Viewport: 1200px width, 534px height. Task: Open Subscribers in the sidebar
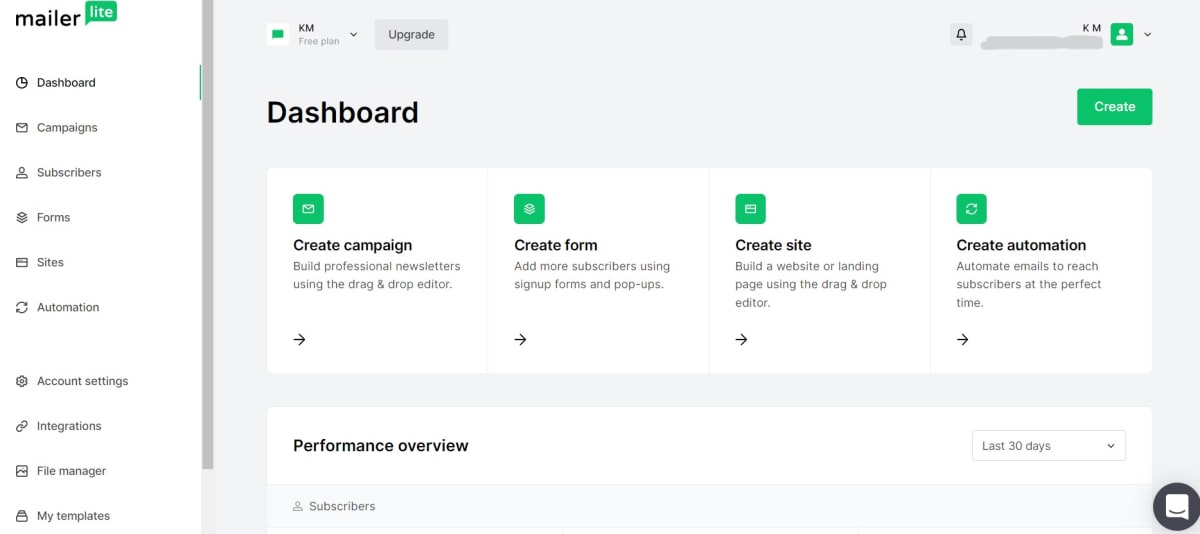click(69, 173)
